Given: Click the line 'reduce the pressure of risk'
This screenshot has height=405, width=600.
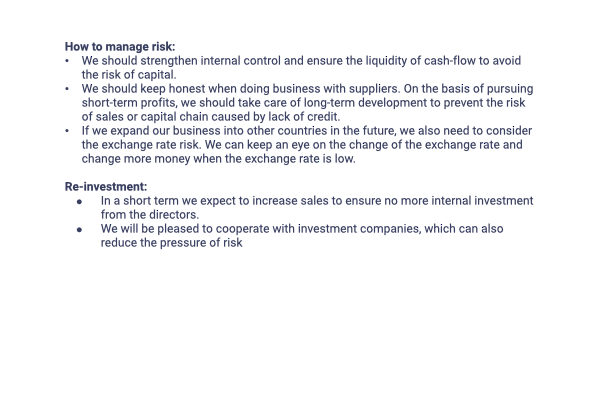Looking at the screenshot, I should click(171, 243).
